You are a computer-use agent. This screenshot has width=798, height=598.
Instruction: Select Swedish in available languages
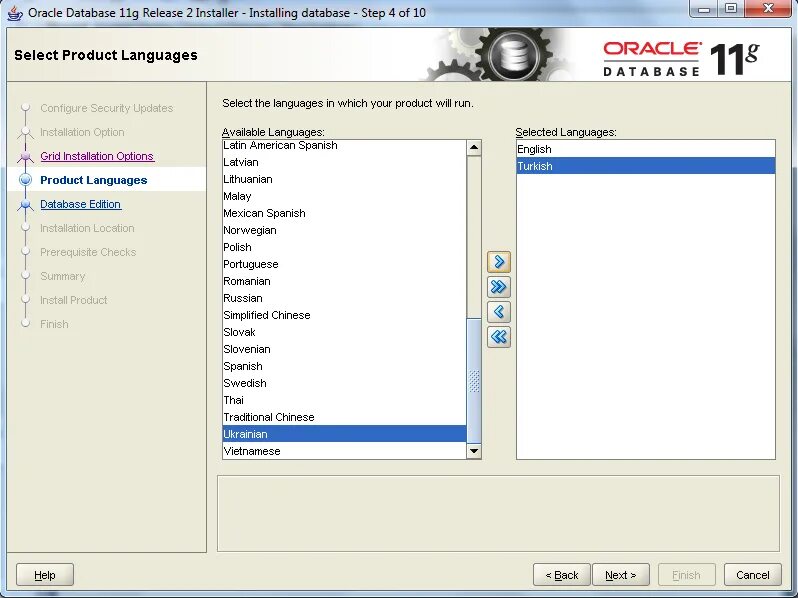pyautogui.click(x=345, y=383)
